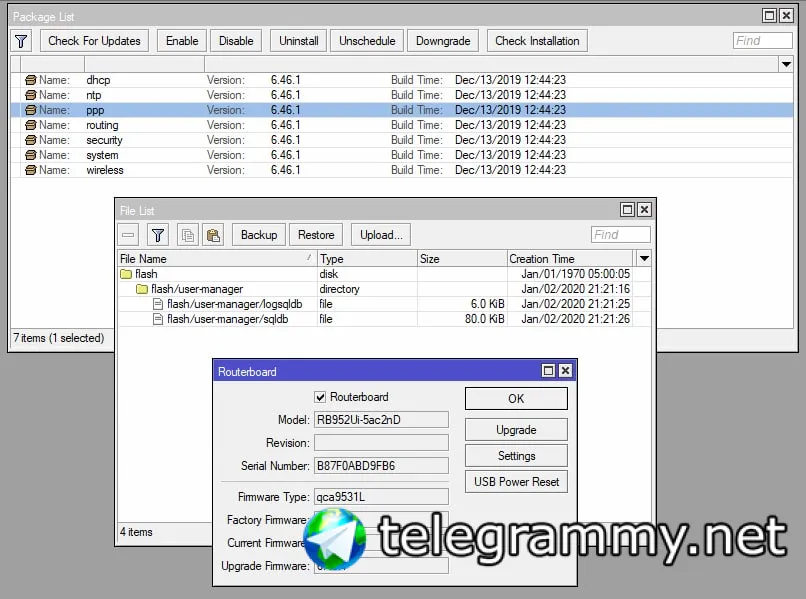This screenshot has width=806, height=599.
Task: Click the Restore button
Action: [316, 235]
